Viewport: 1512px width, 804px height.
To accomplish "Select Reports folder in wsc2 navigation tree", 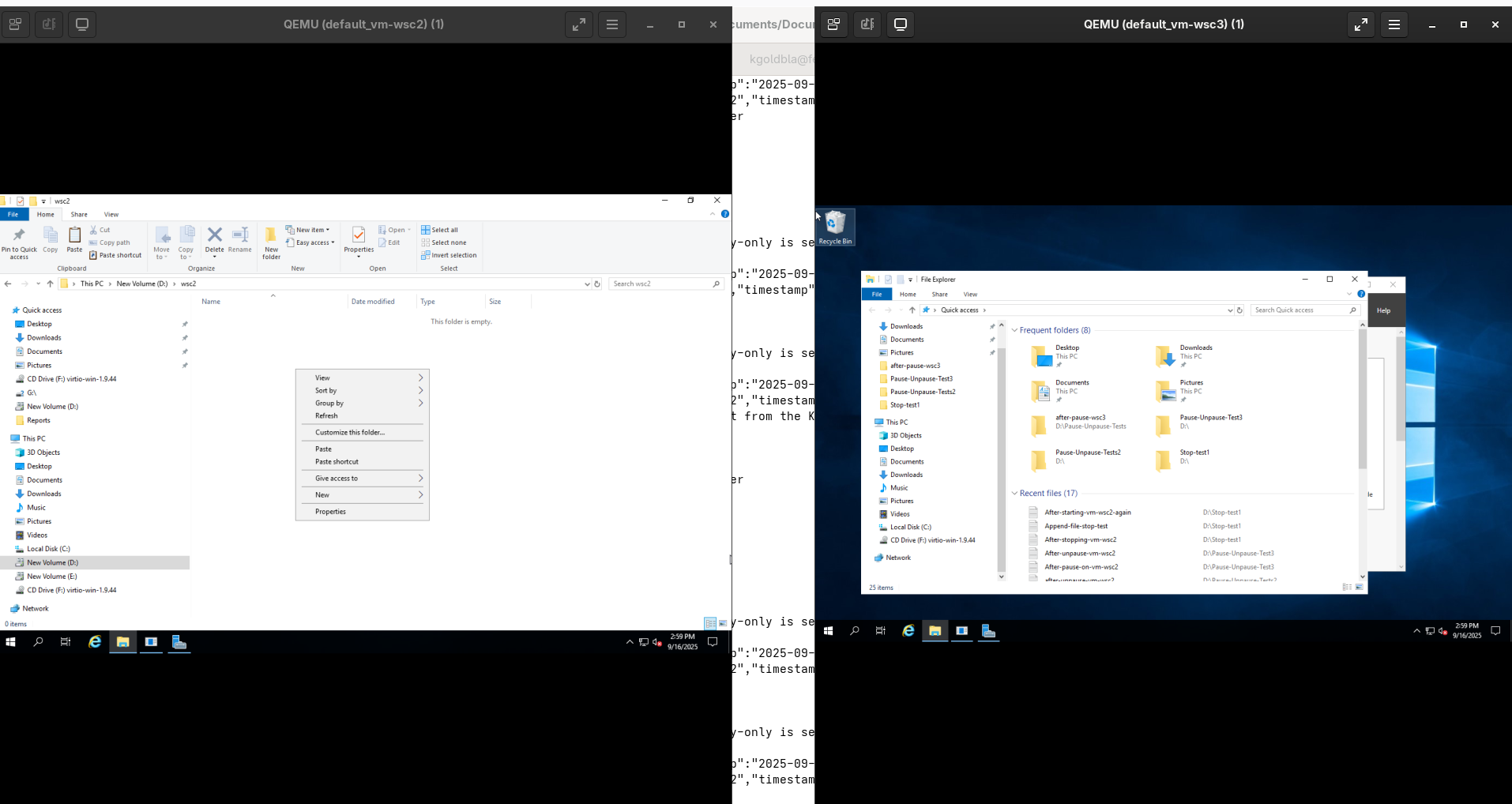I will [x=38, y=420].
